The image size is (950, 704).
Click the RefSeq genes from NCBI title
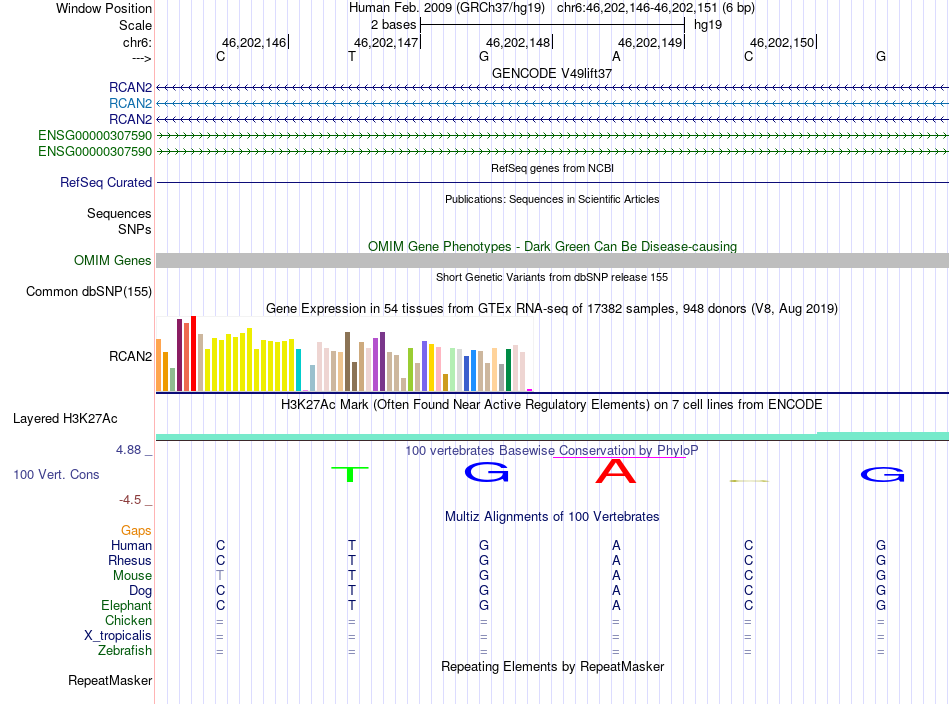552,168
